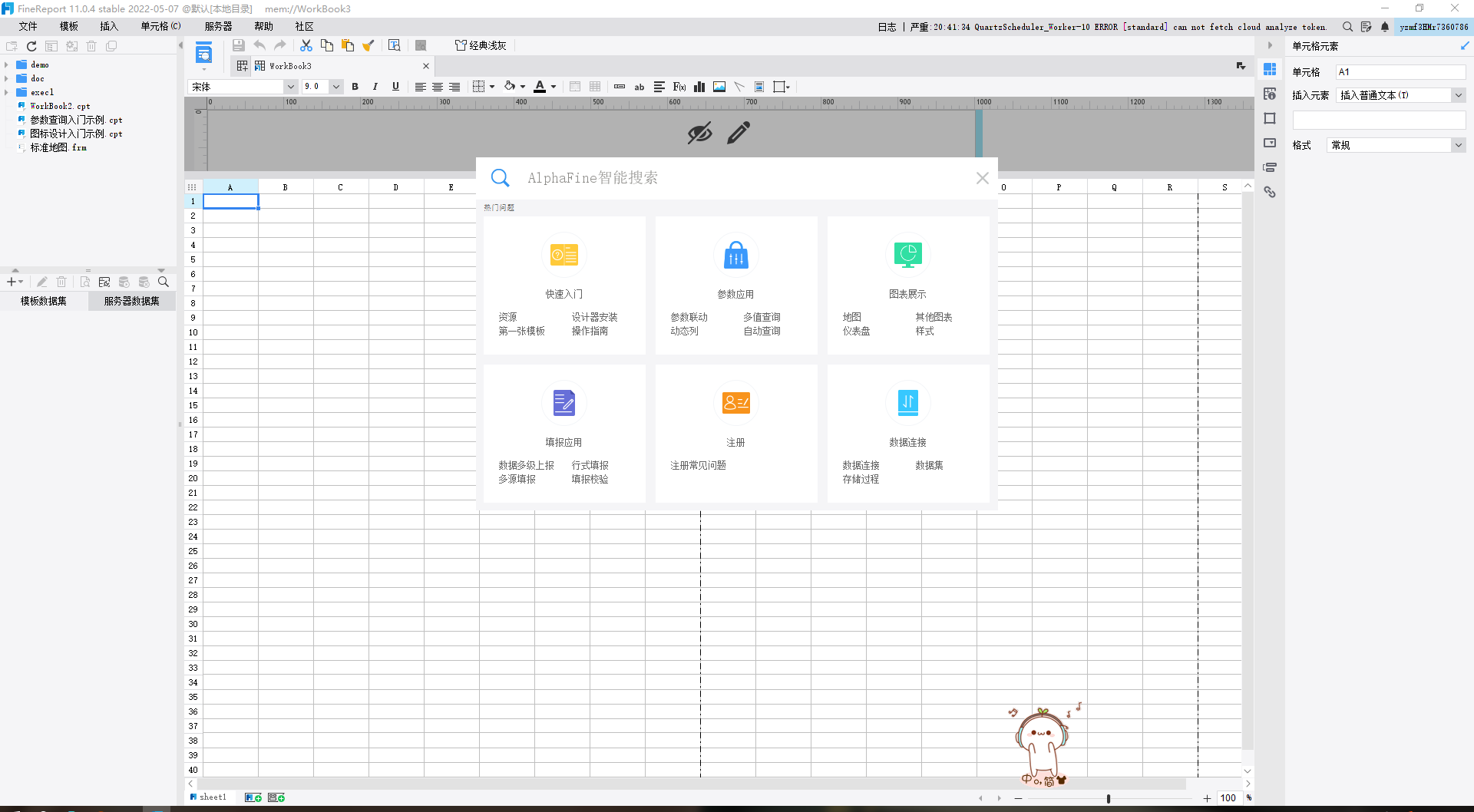
Task: Search datasets with the magnifier icon
Action: [164, 282]
